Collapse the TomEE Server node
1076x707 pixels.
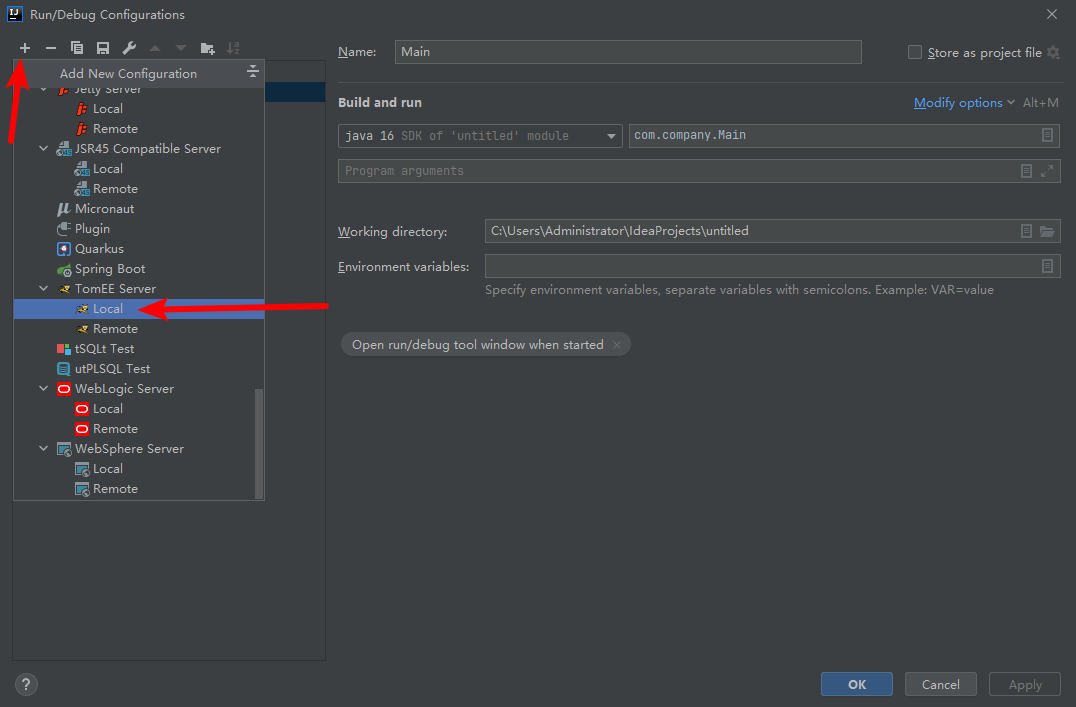(44, 289)
